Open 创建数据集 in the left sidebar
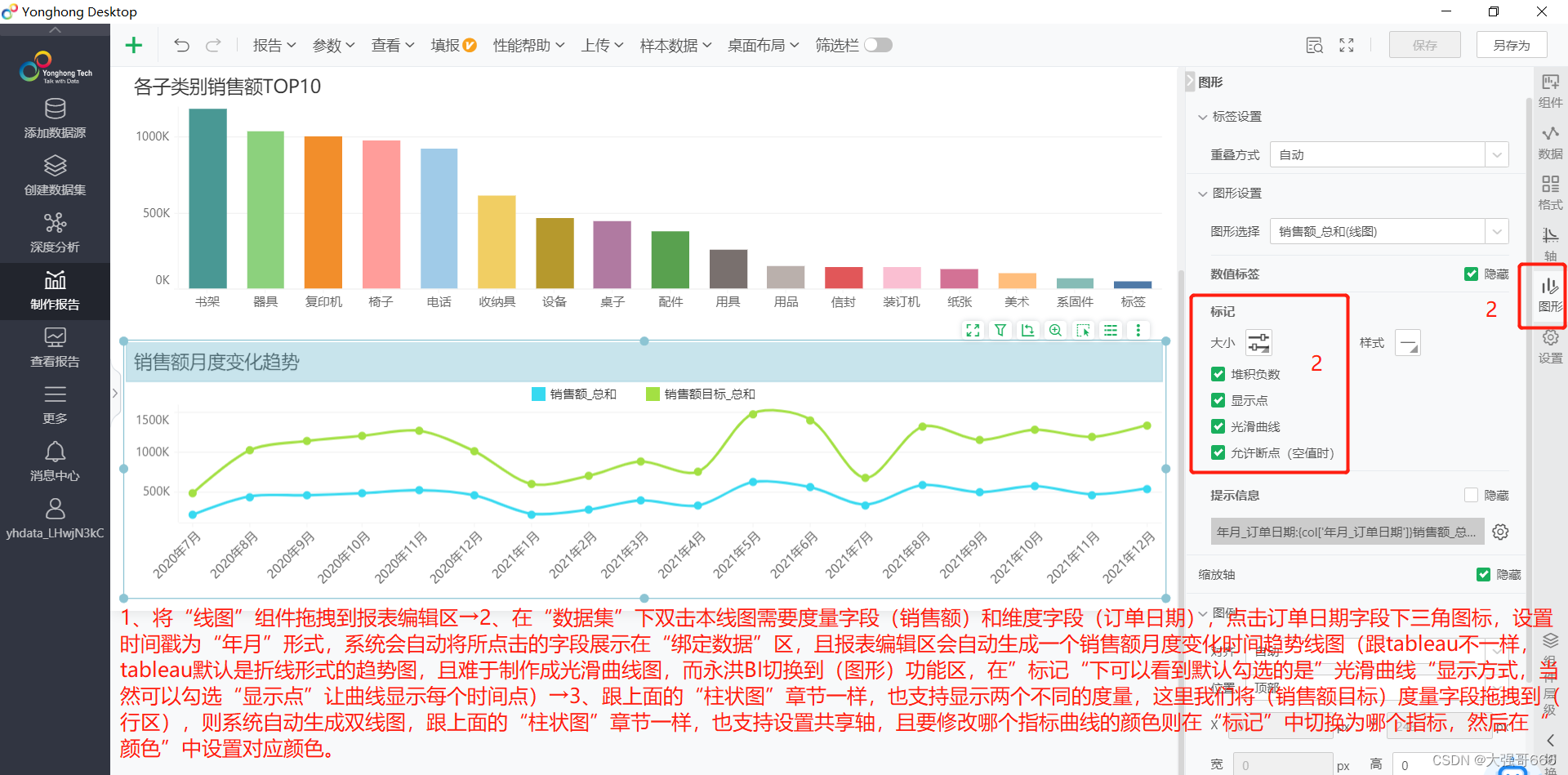This screenshot has width=1568, height=775. (x=55, y=176)
